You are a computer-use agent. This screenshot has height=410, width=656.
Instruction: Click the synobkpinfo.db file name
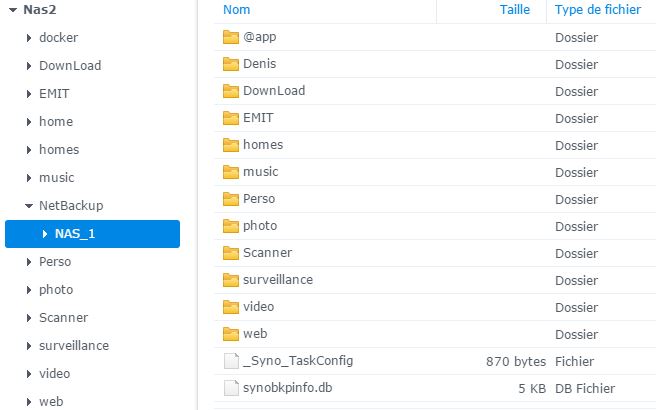coord(287,388)
